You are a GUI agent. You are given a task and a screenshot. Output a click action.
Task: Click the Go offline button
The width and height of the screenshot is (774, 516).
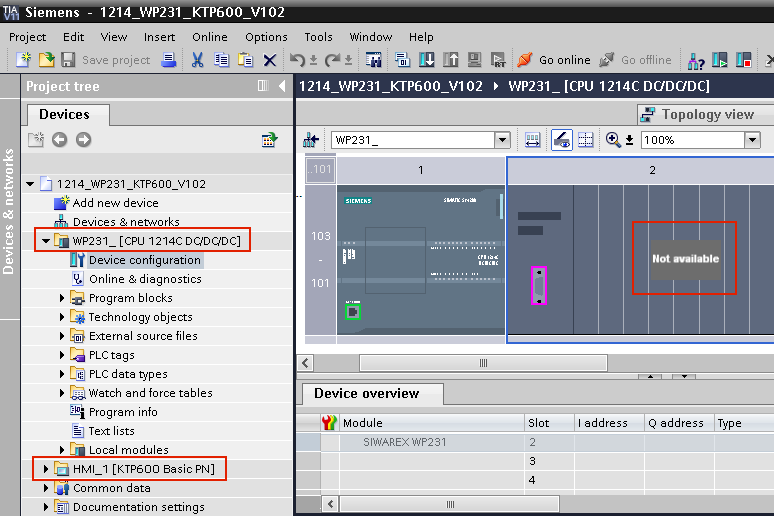point(635,60)
